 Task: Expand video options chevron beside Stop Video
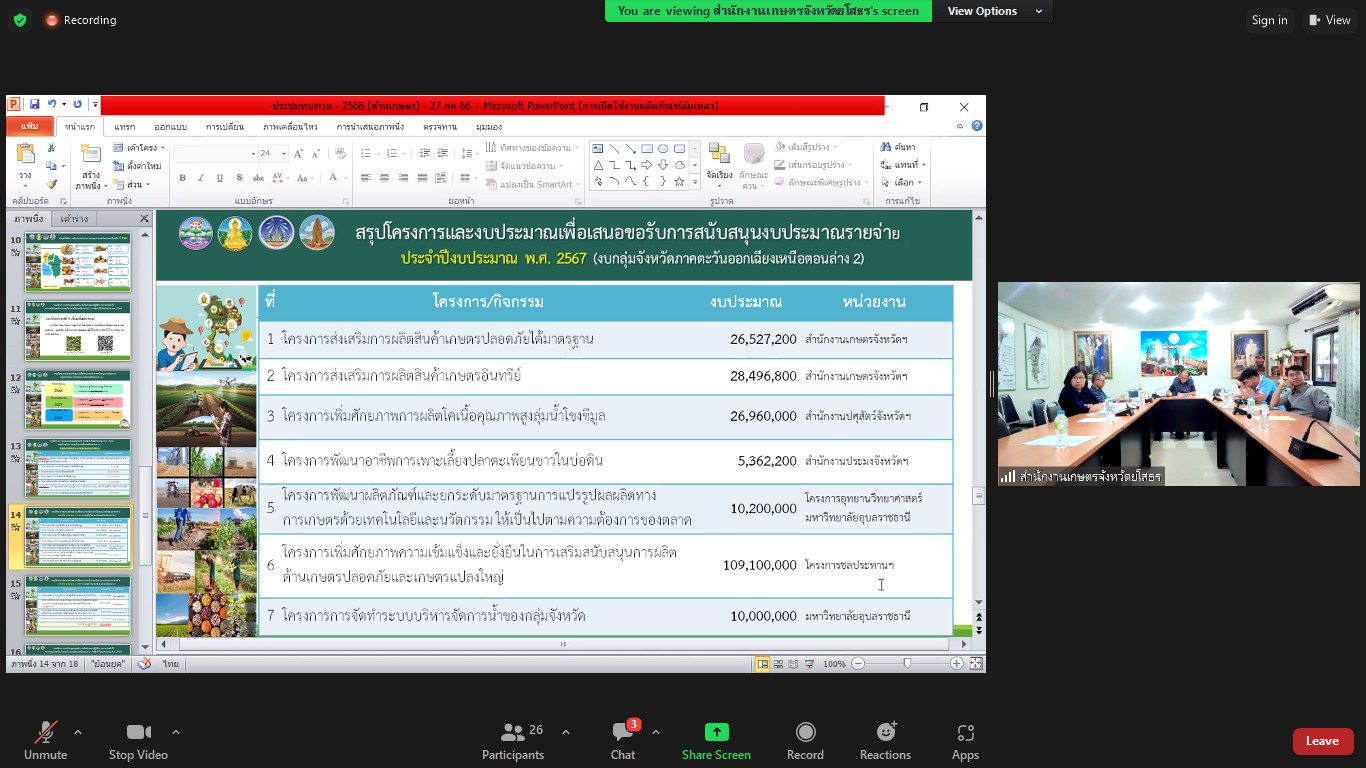(x=176, y=732)
